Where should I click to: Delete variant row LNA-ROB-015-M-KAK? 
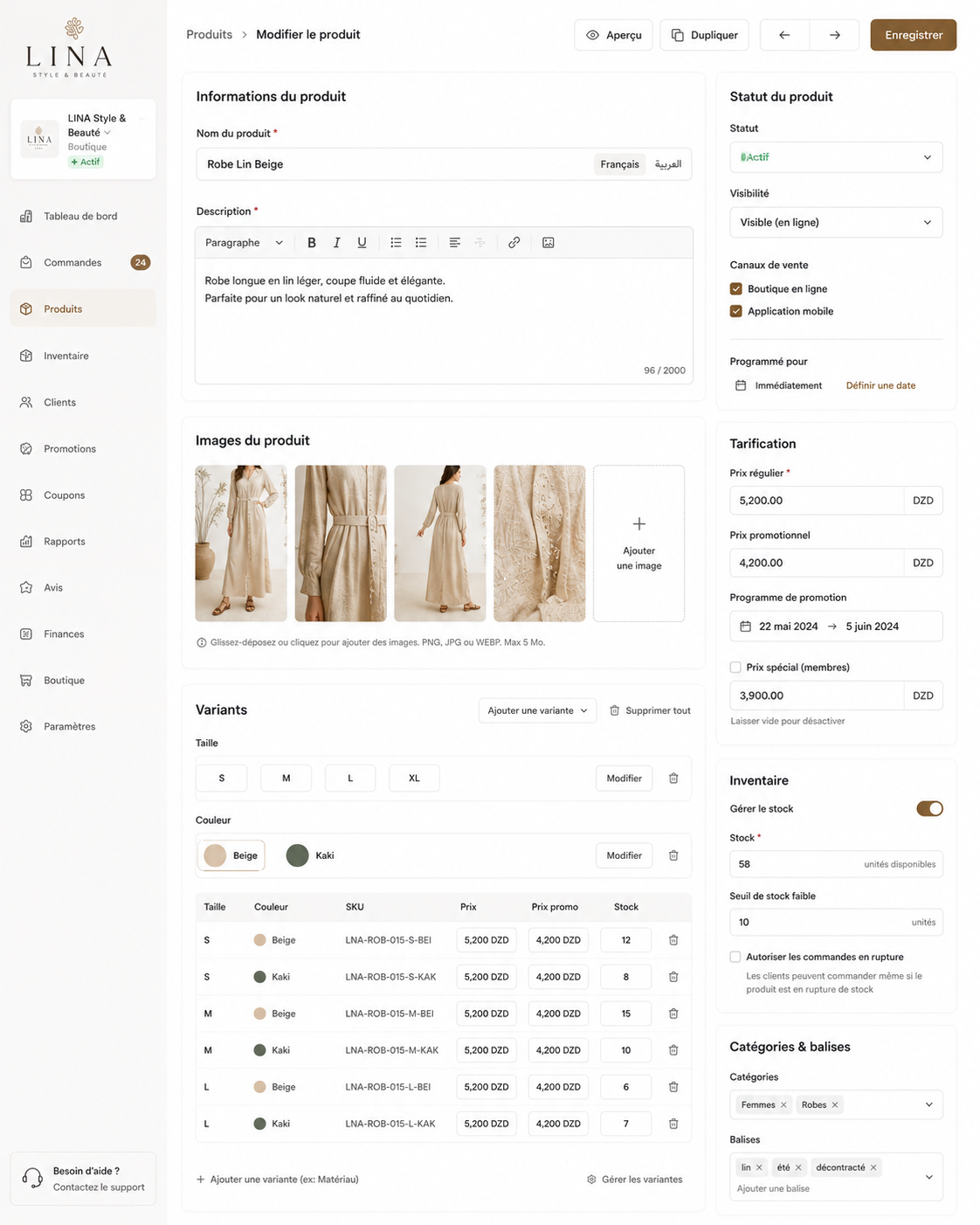673,1050
